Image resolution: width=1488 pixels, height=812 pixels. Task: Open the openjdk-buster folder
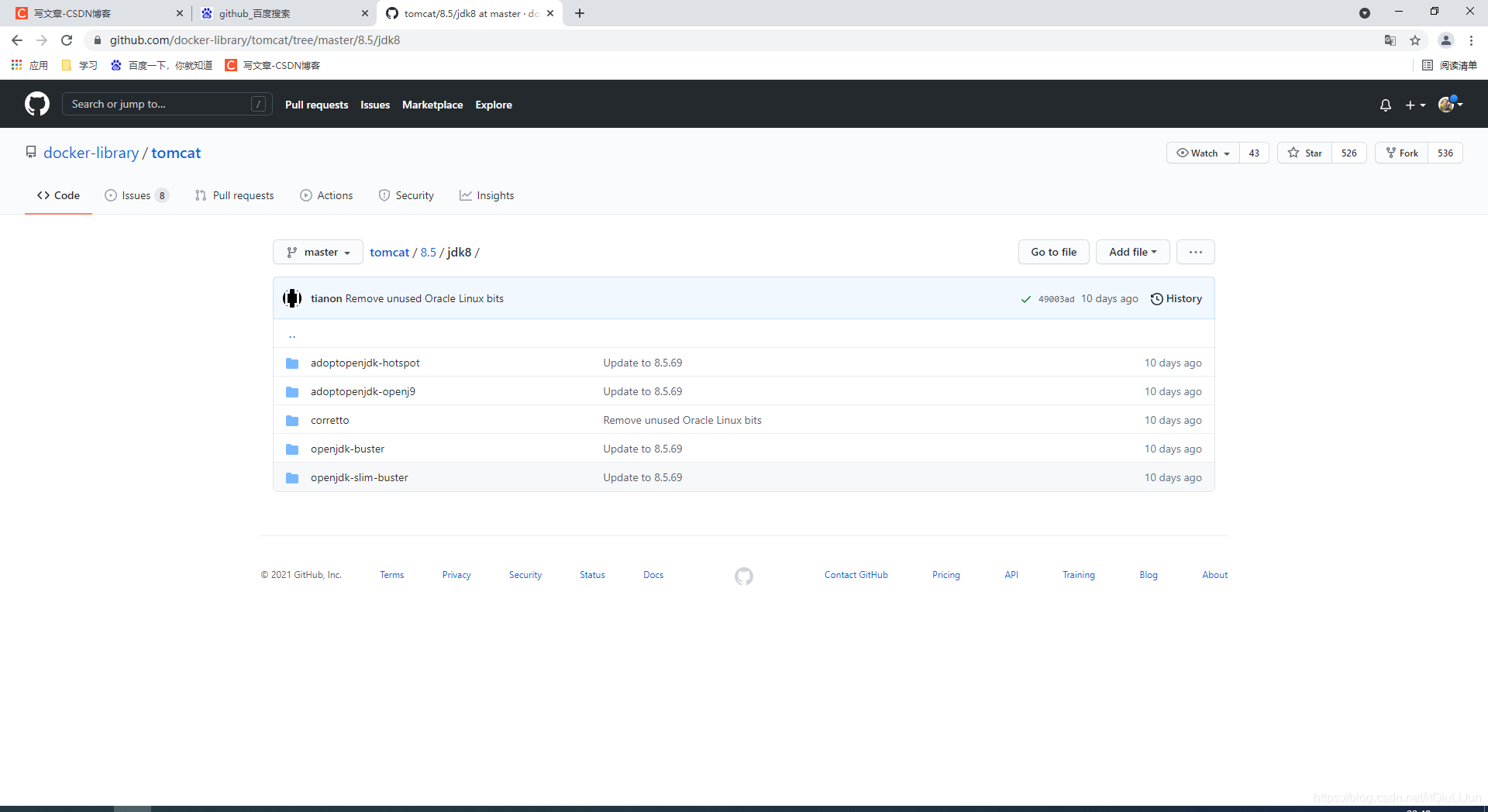coord(347,449)
